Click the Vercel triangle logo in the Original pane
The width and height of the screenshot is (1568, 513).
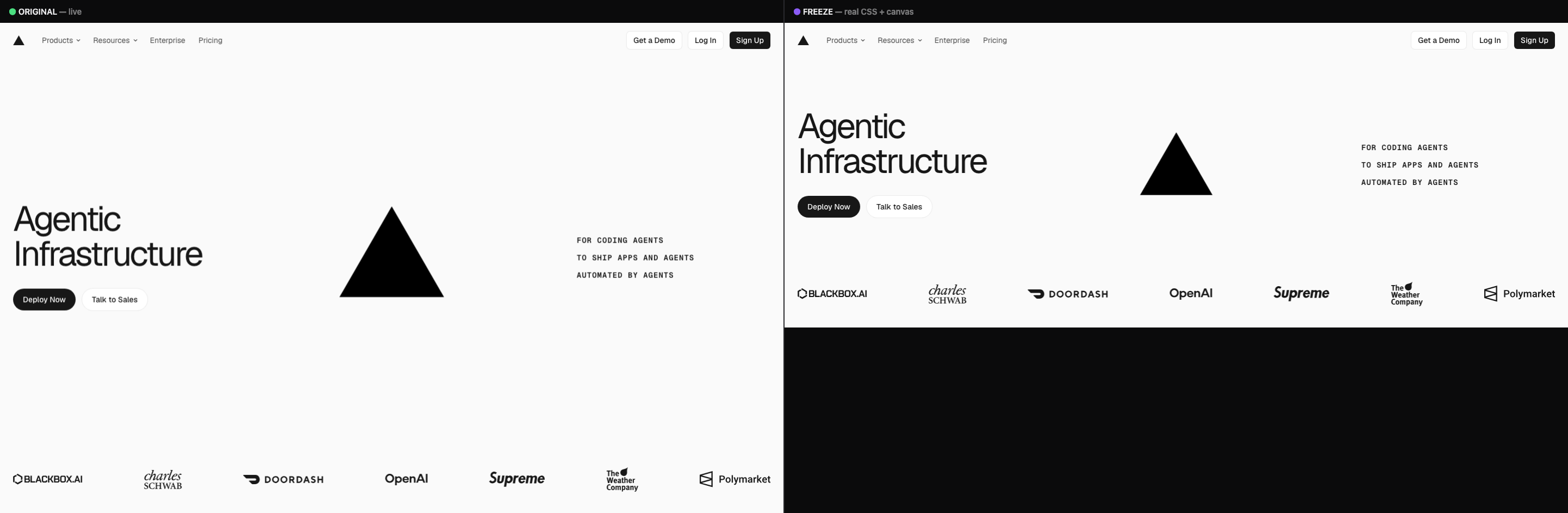point(19,40)
